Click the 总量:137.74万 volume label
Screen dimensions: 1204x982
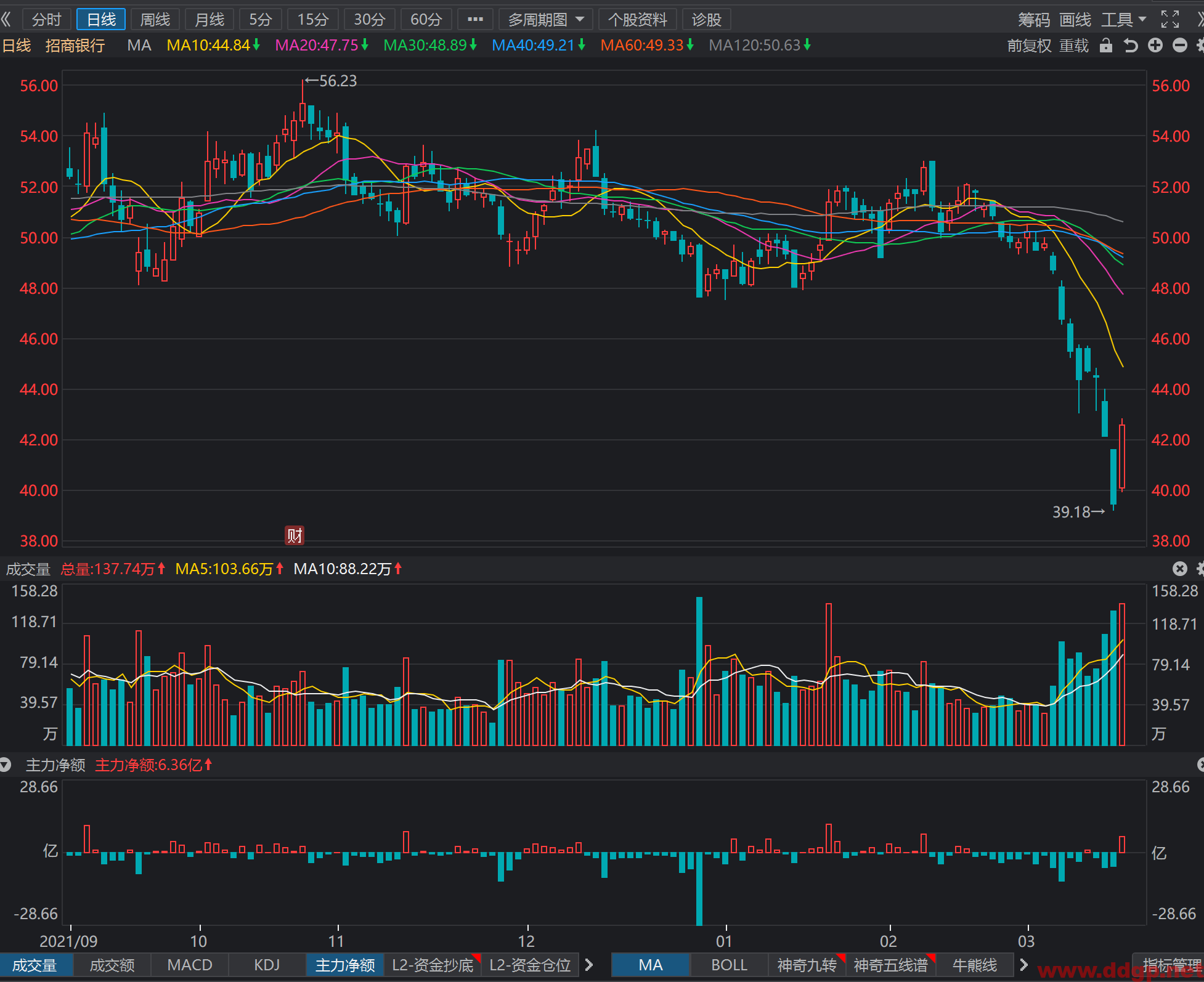click(113, 569)
